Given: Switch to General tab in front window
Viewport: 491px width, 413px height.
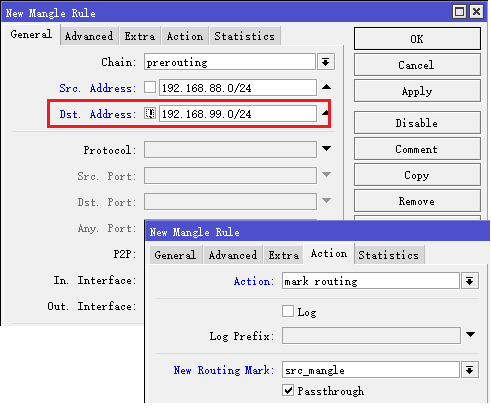Looking at the screenshot, I should click(x=176, y=255).
